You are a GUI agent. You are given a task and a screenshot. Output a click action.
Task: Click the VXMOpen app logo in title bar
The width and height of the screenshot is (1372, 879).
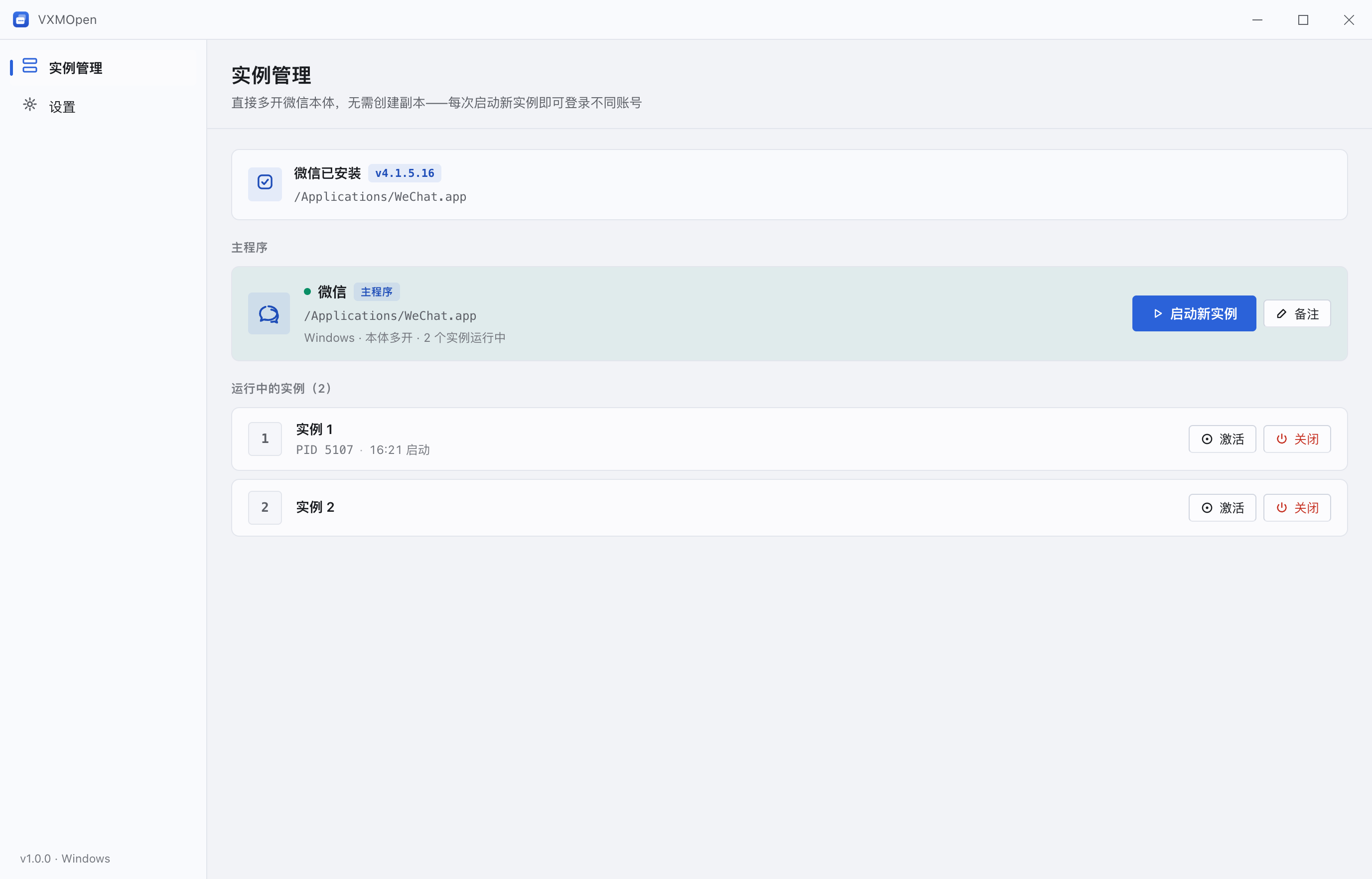pos(21,19)
